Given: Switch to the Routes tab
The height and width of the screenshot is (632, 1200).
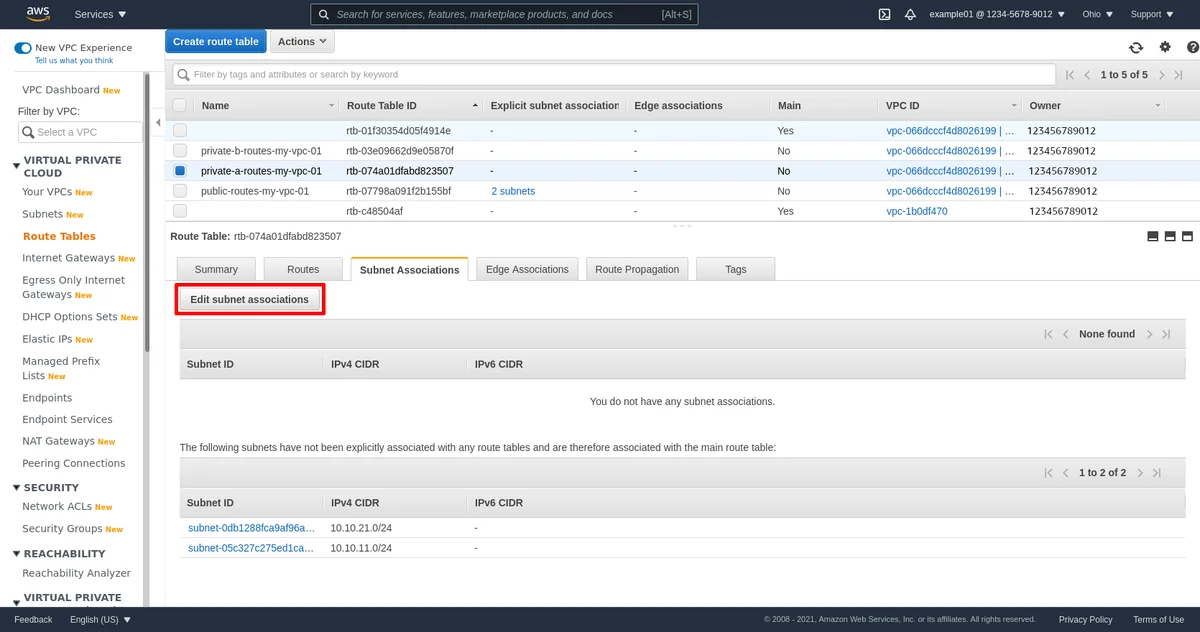Looking at the screenshot, I should click(x=302, y=269).
